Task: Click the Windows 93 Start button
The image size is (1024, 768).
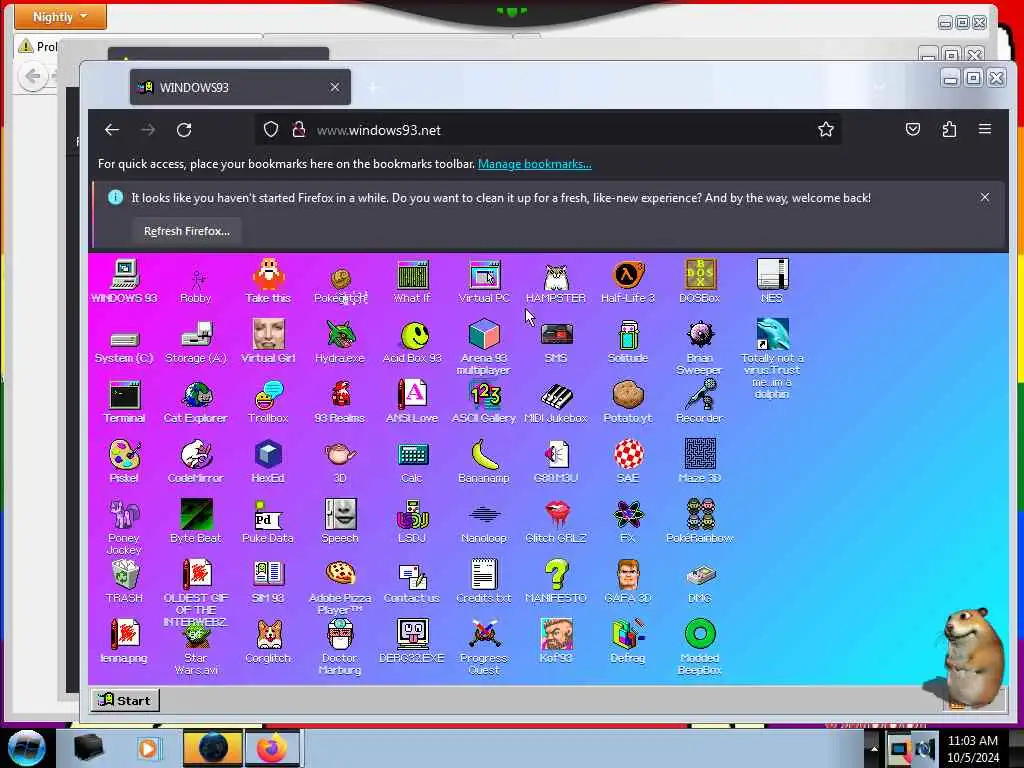Action: (x=125, y=700)
